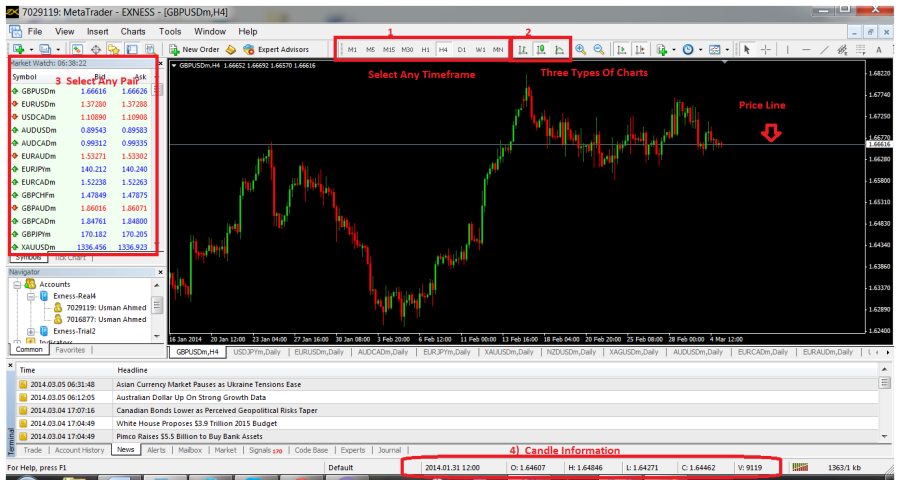Open the Insert menu

click(98, 32)
